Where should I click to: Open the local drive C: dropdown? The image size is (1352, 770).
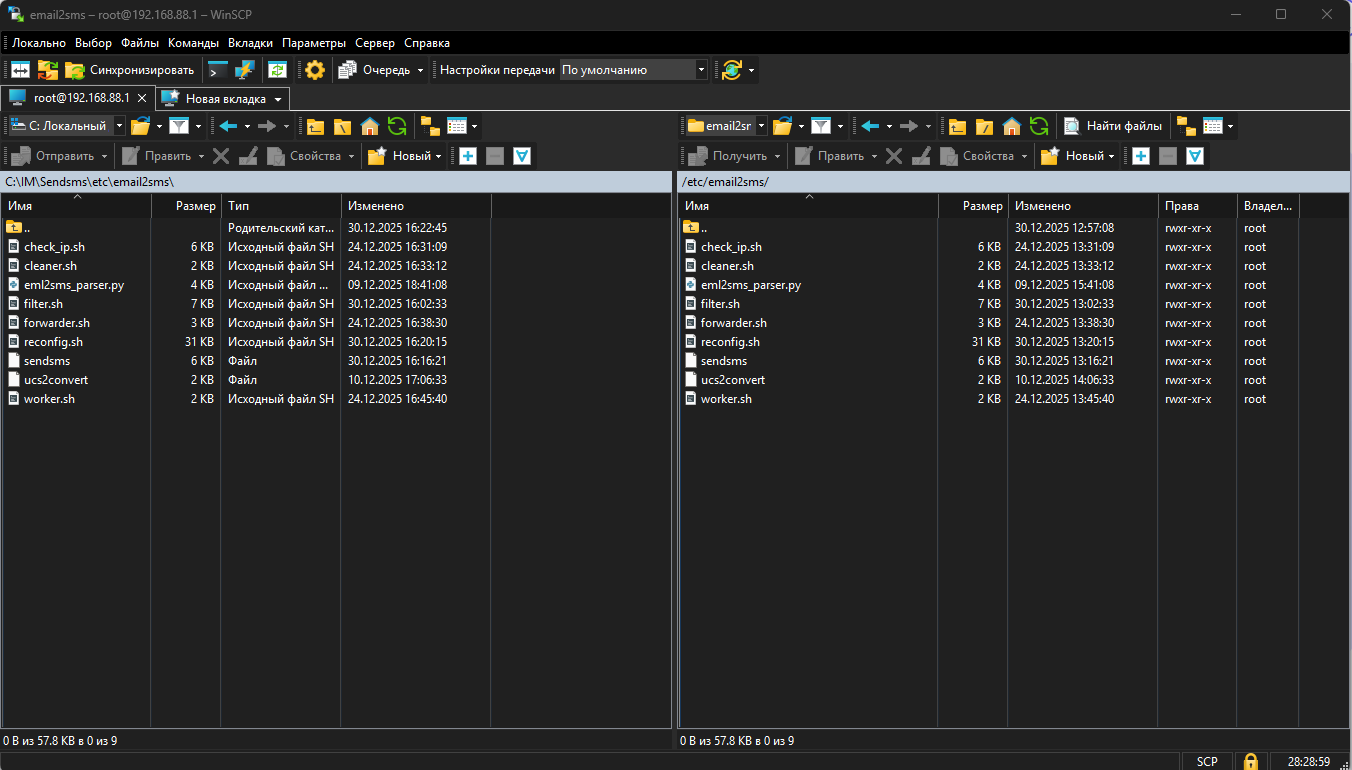click(x=120, y=126)
